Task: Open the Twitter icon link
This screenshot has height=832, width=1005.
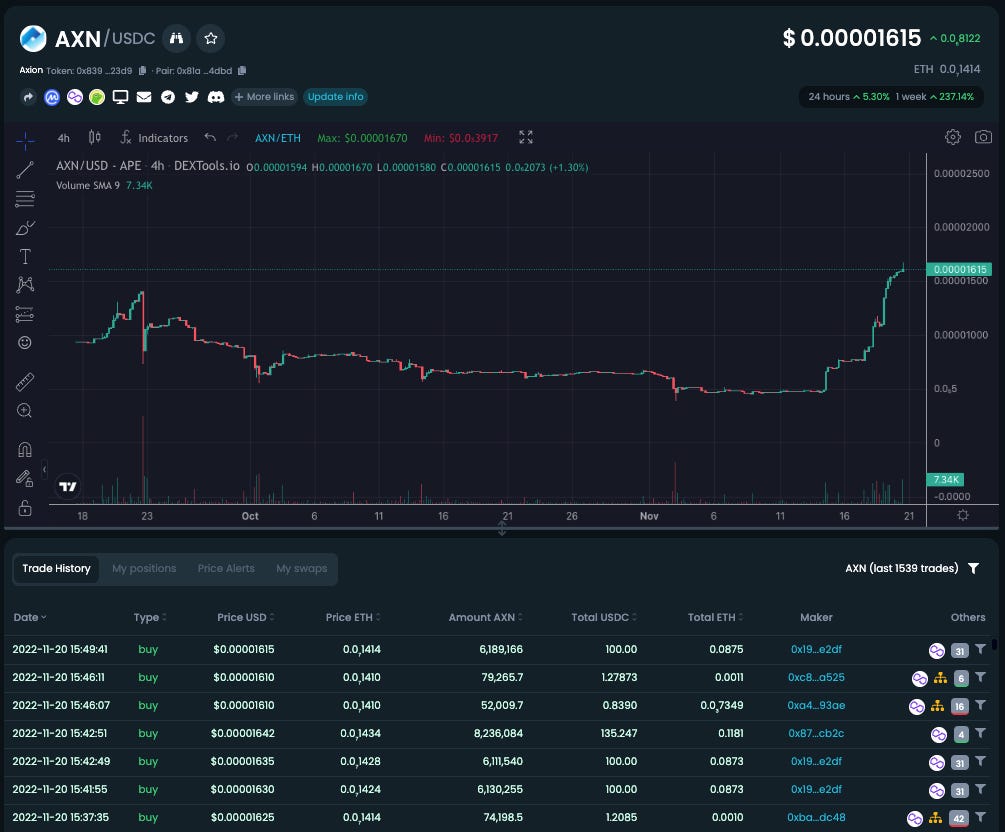Action: (x=192, y=97)
